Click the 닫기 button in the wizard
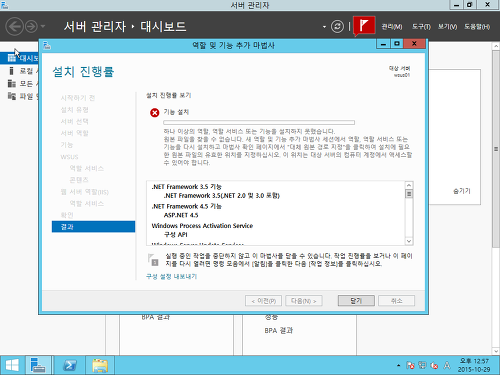Viewport: 500px width, 375px height. tap(356, 301)
